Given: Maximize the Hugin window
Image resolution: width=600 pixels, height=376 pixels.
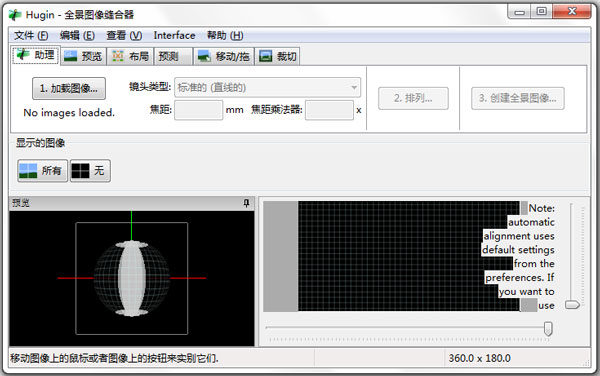Looking at the screenshot, I should [x=541, y=11].
